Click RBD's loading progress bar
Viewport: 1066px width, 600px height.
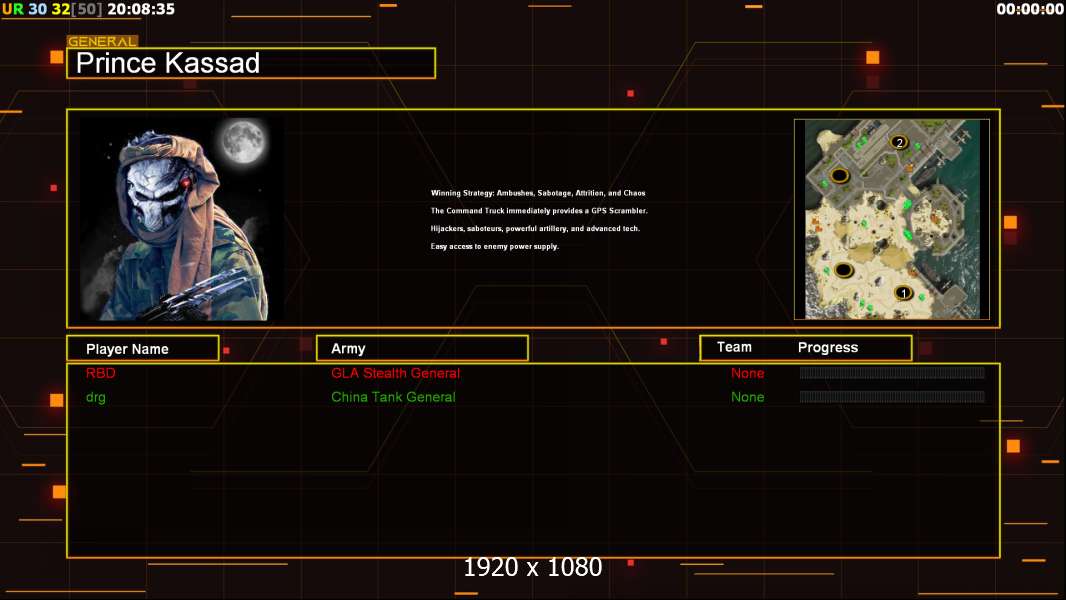(892, 372)
